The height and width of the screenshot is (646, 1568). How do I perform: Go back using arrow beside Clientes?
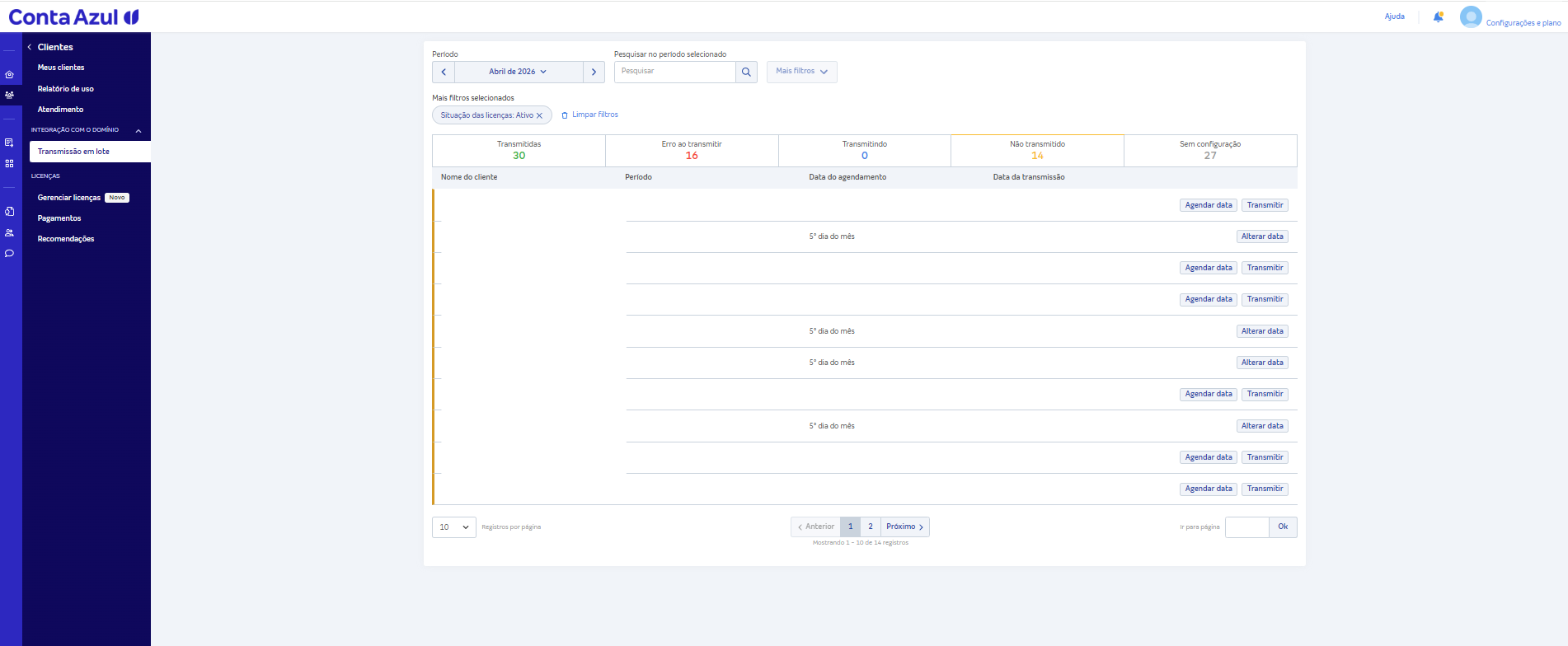[x=30, y=47]
